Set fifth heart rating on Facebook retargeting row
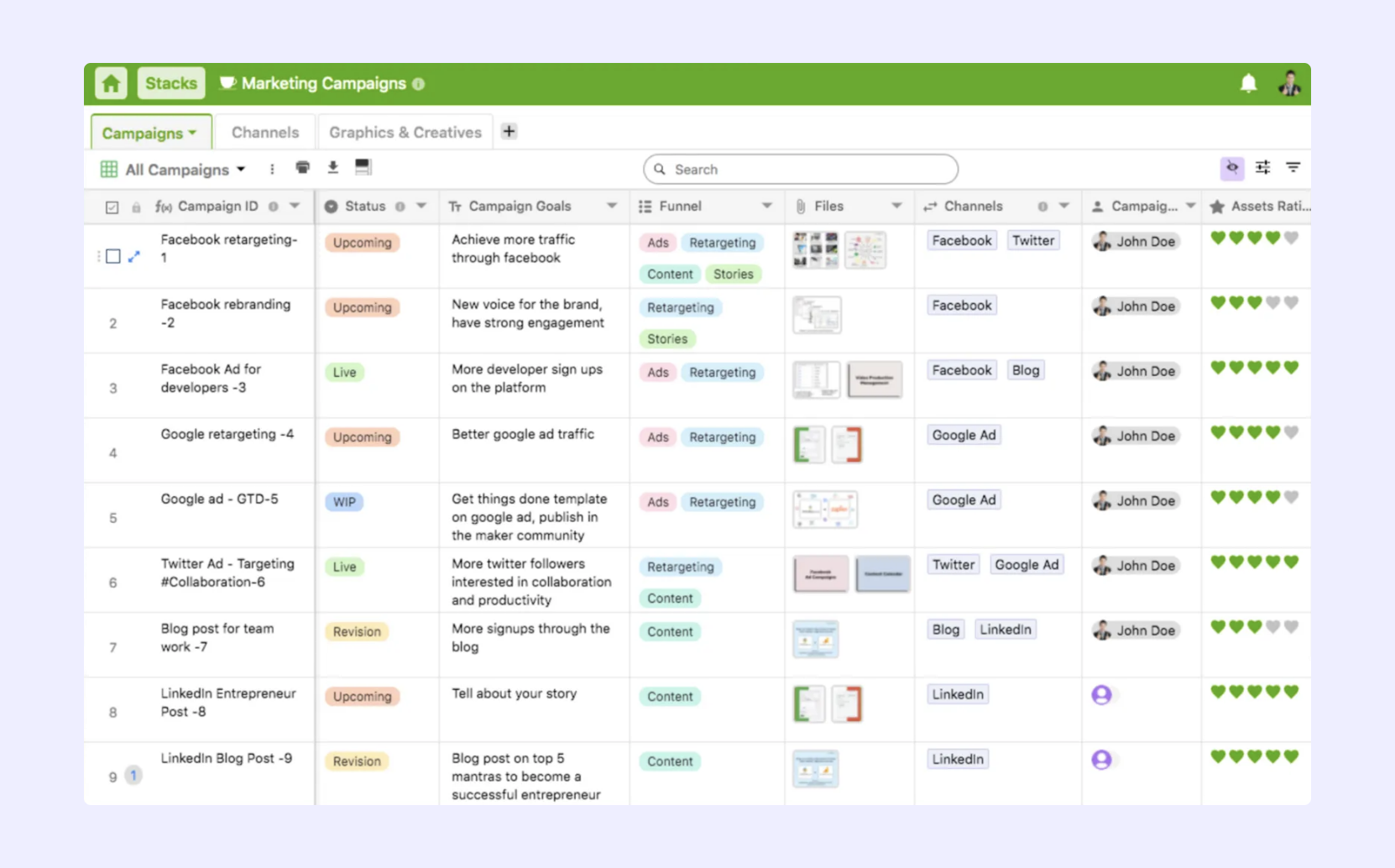This screenshot has width=1395, height=868. [x=1291, y=238]
